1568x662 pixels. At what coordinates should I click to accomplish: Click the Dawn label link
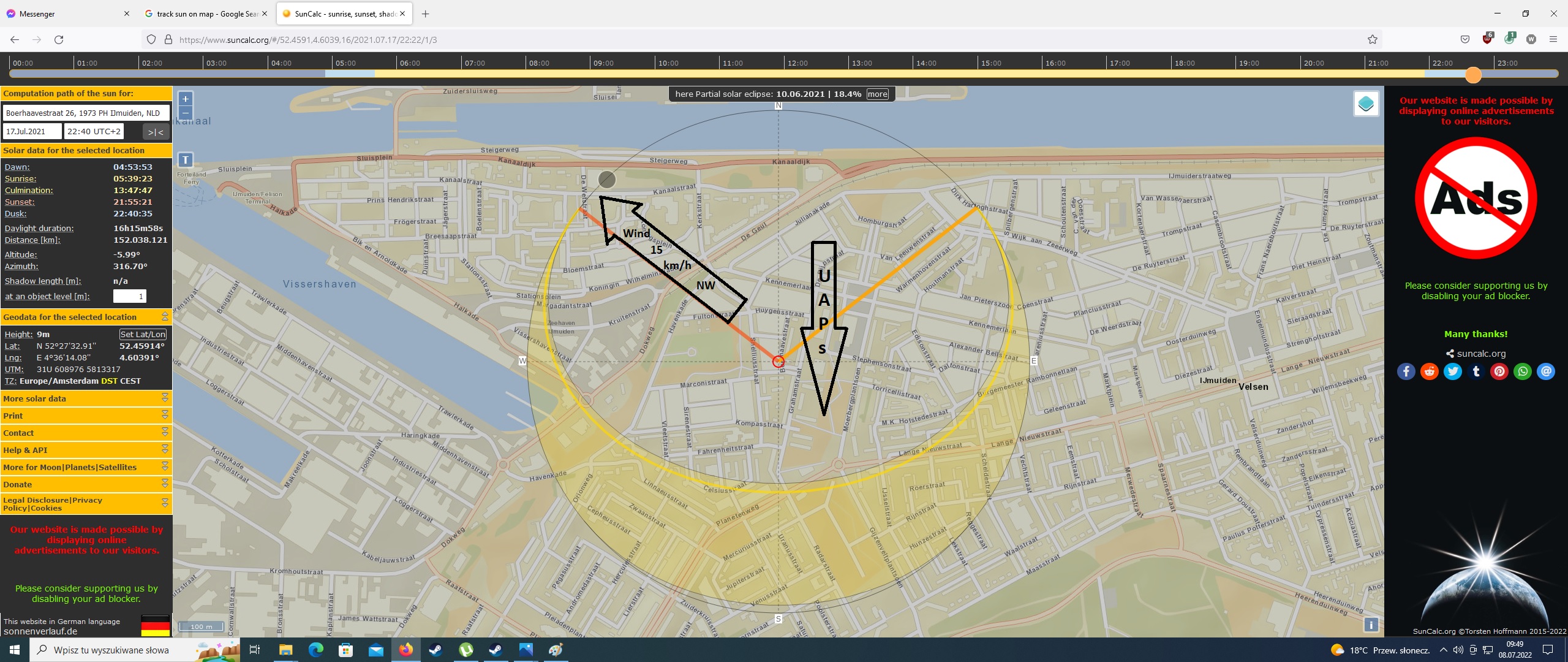17,167
